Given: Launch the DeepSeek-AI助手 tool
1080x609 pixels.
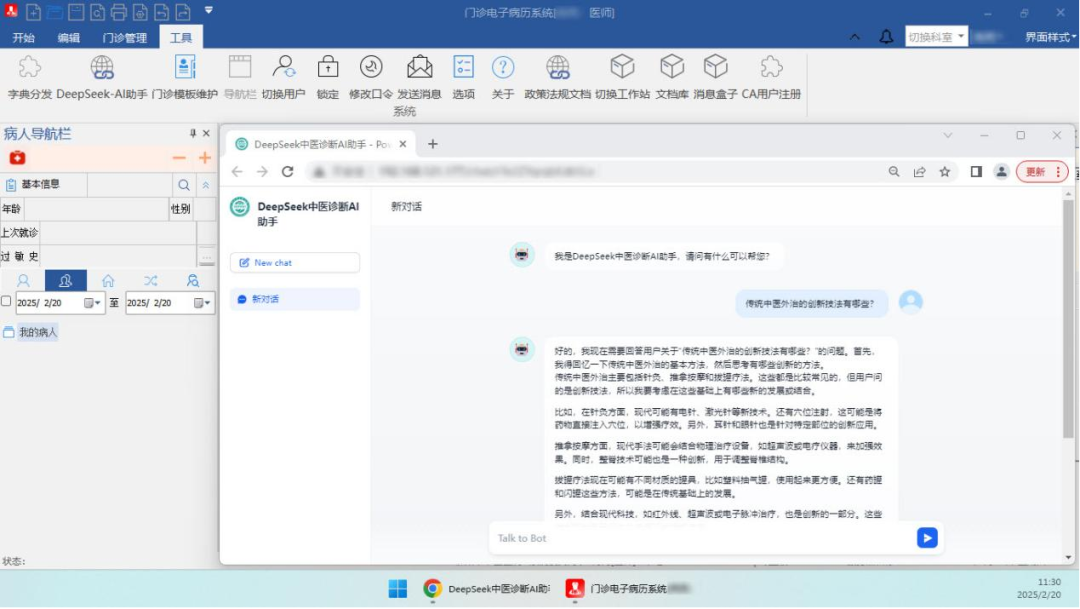Looking at the screenshot, I should tap(102, 77).
